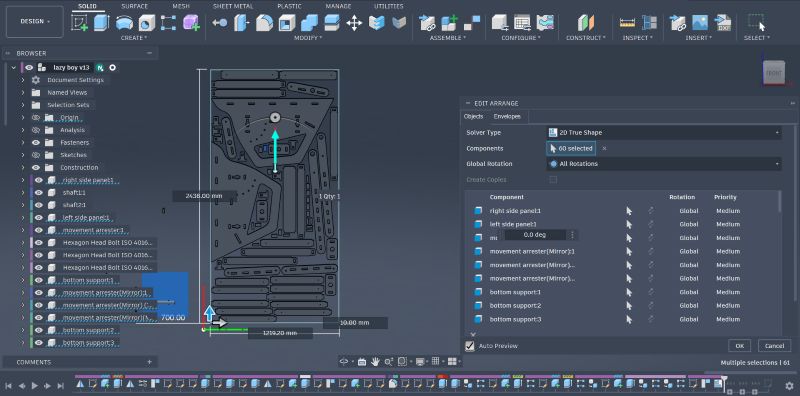This screenshot has width=800, height=396.
Task: Select the Hole tool
Action: coord(146,22)
